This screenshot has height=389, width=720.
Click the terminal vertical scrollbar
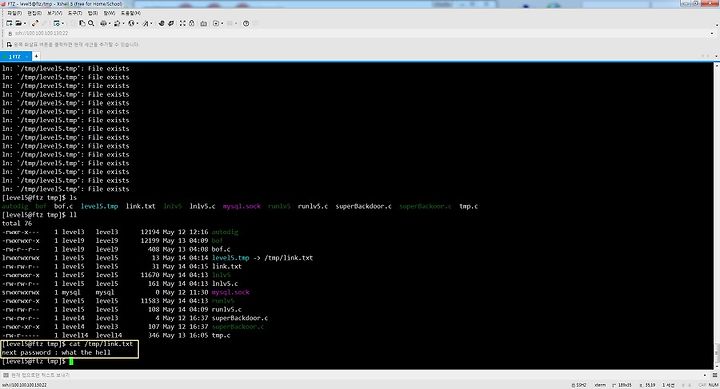717,216
